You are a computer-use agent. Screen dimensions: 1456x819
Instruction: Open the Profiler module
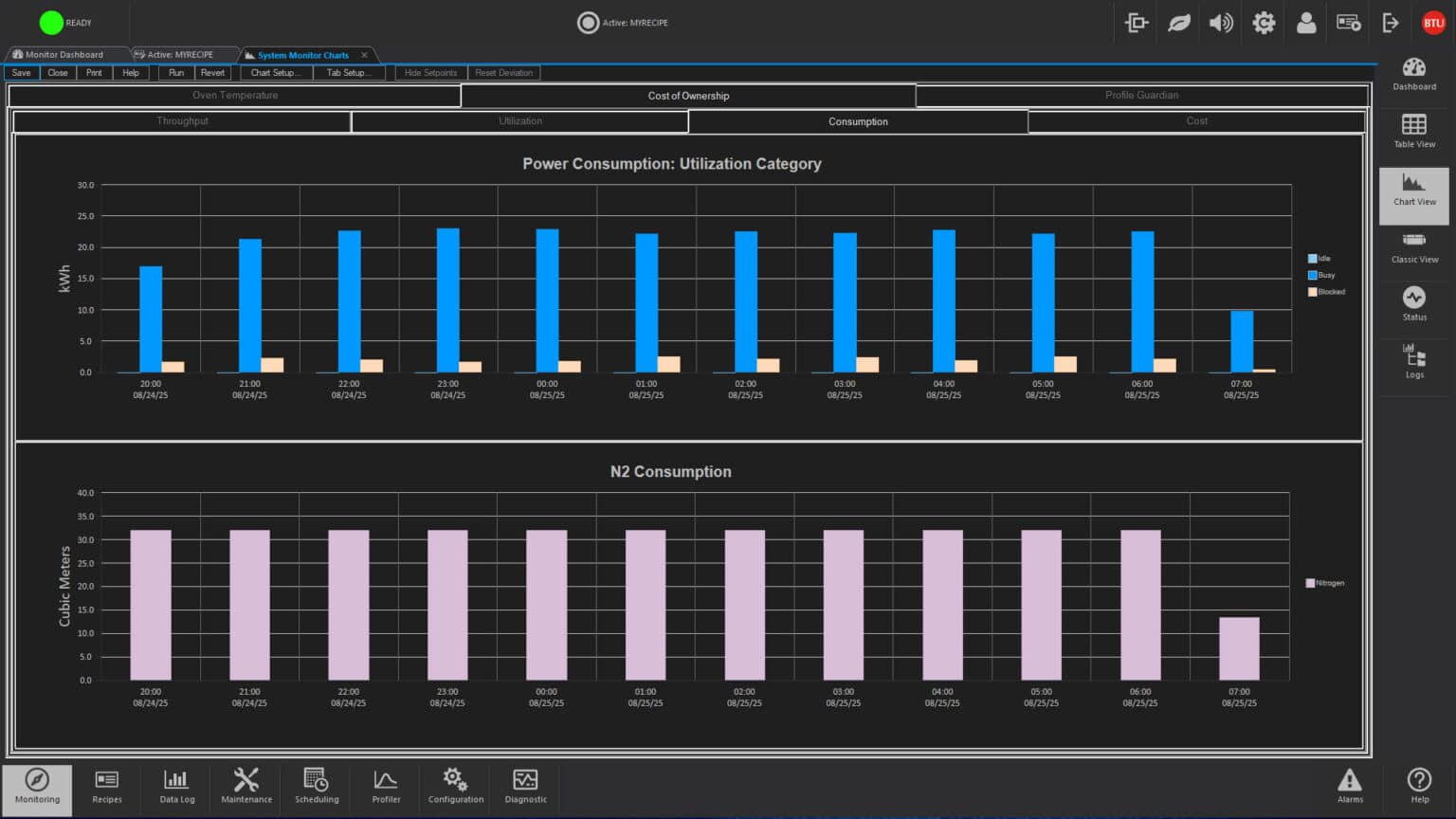point(386,786)
